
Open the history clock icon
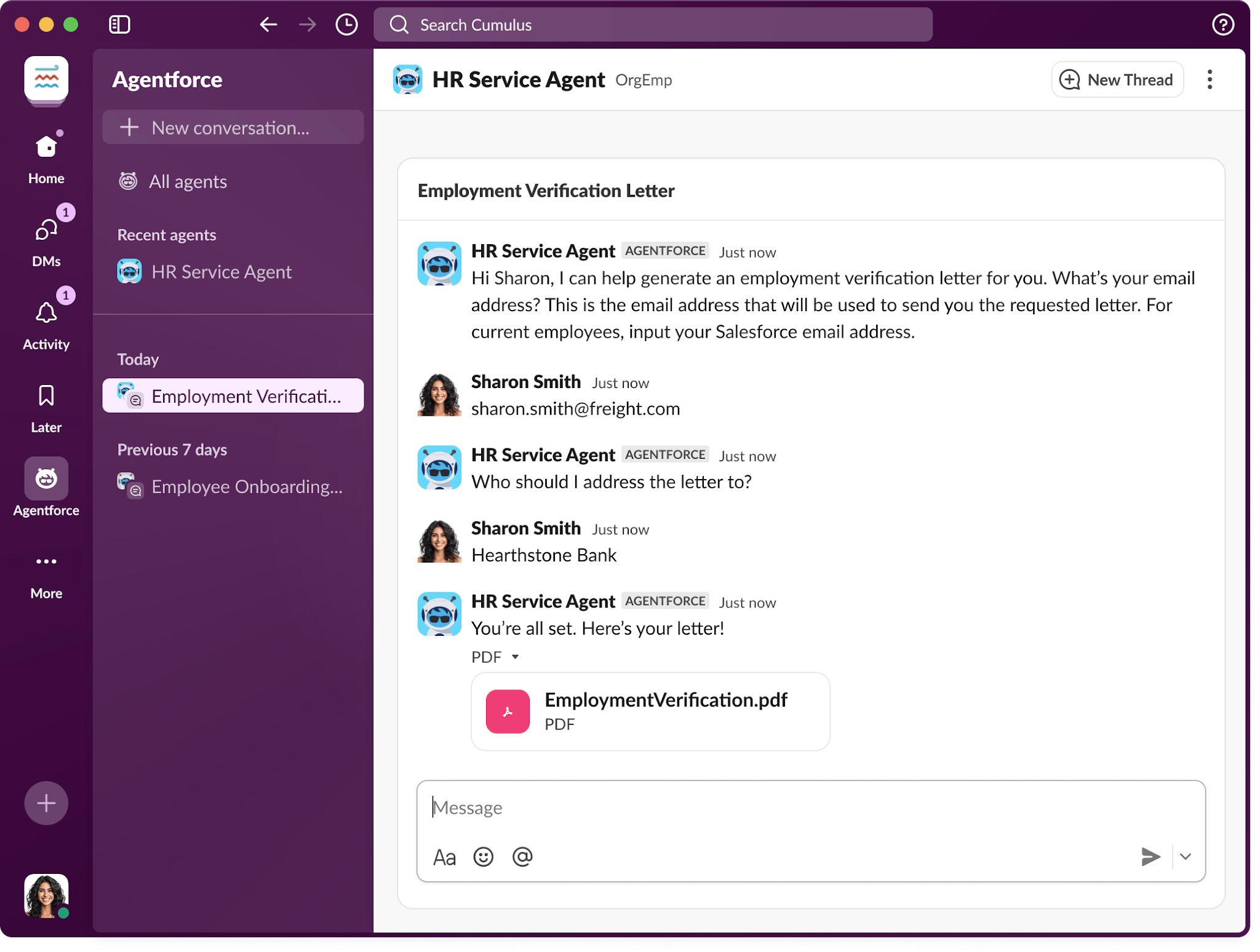[346, 25]
